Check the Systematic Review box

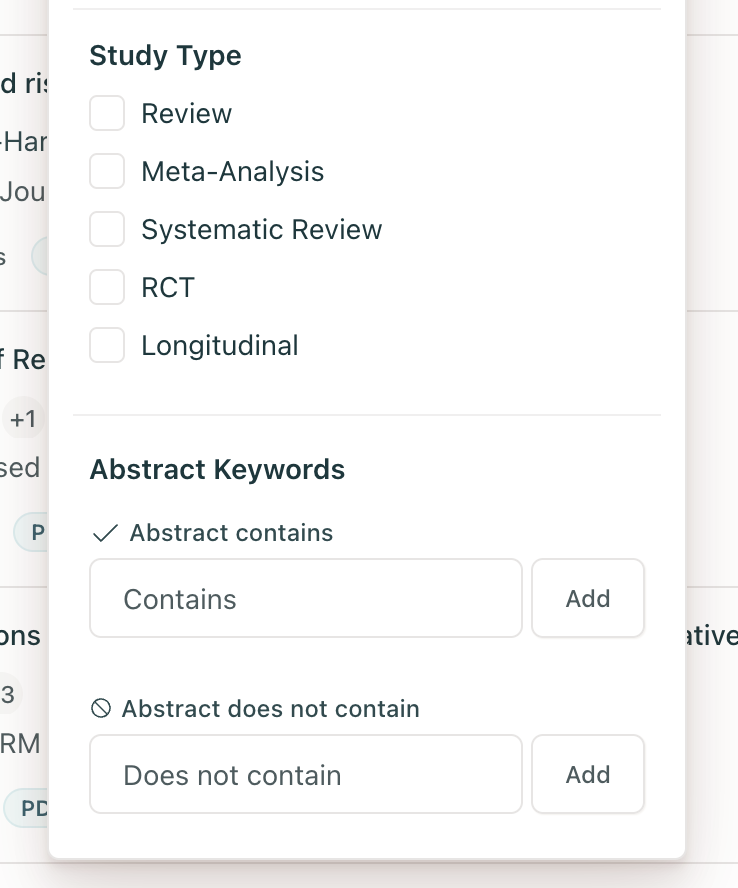107,229
